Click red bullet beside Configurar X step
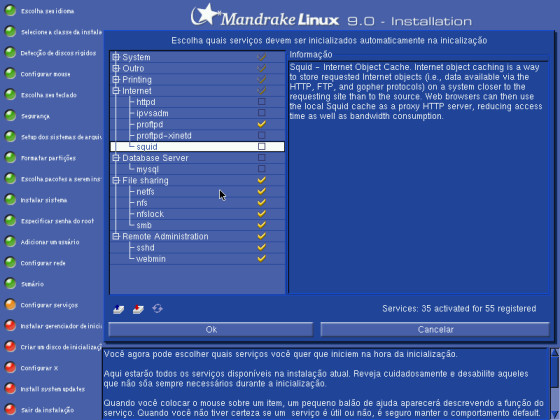Viewport: 560px width, 420px height. (10, 368)
